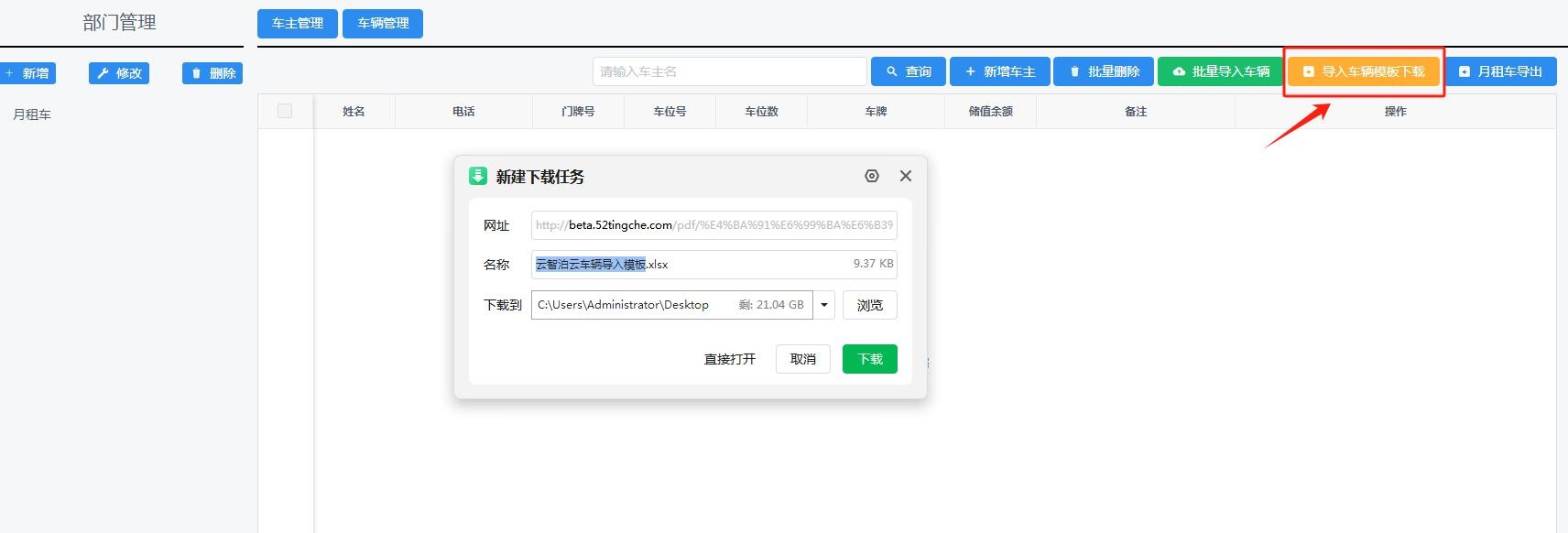
Task: Click the 批量删除 button
Action: [1104, 71]
